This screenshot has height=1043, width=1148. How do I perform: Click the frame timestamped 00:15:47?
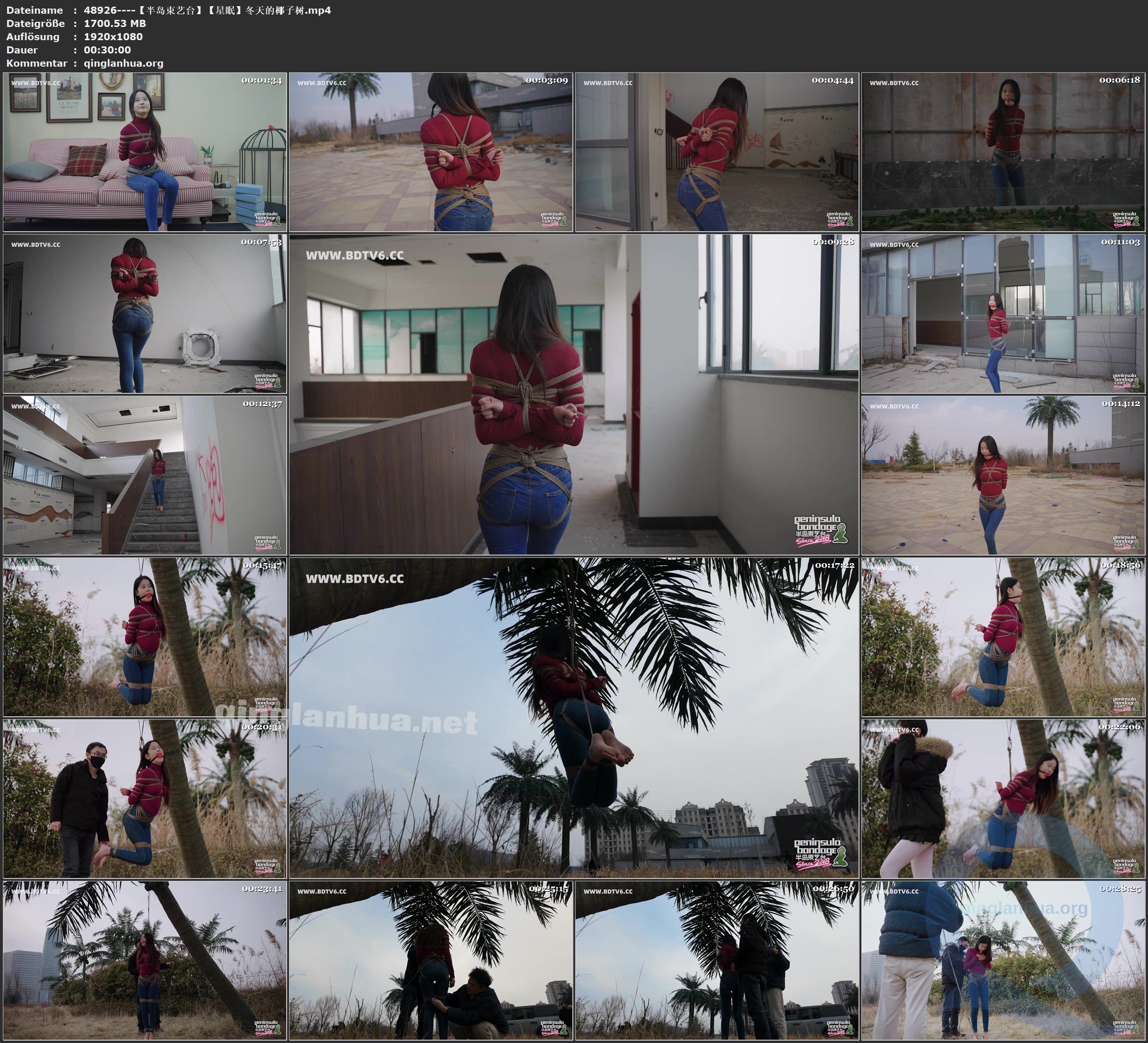pos(145,637)
